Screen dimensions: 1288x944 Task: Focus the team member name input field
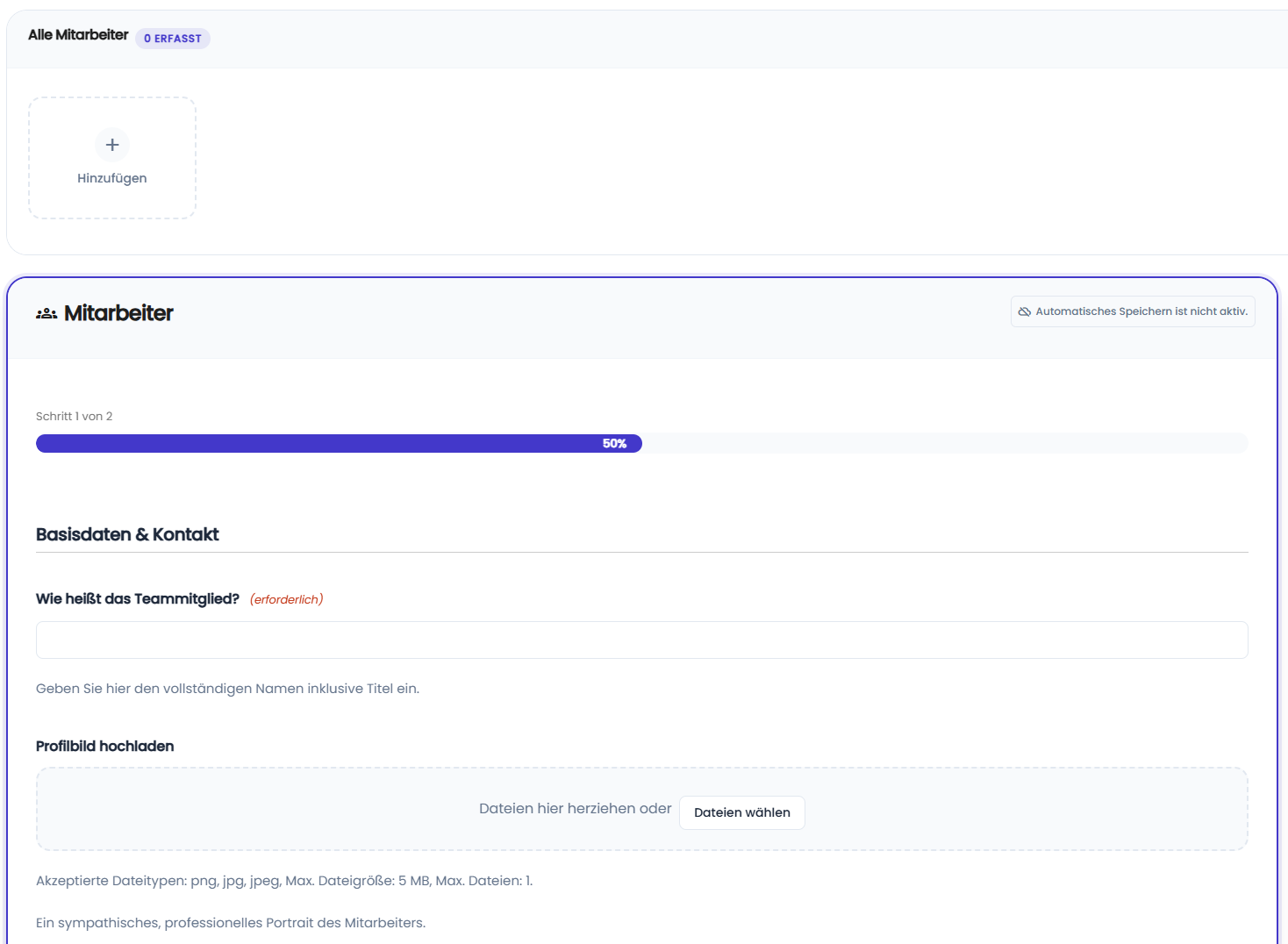pyautogui.click(x=641, y=640)
